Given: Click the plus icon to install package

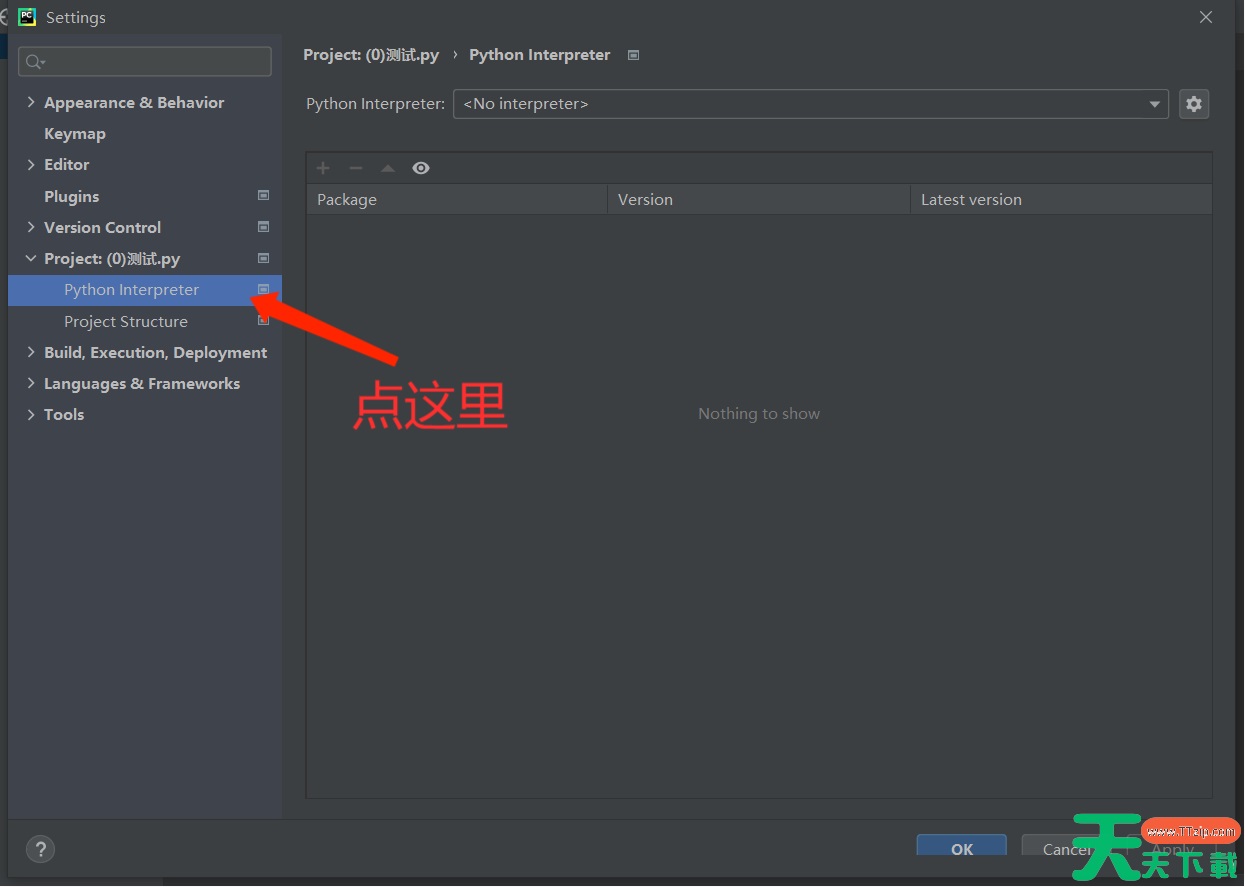Looking at the screenshot, I should point(323,168).
